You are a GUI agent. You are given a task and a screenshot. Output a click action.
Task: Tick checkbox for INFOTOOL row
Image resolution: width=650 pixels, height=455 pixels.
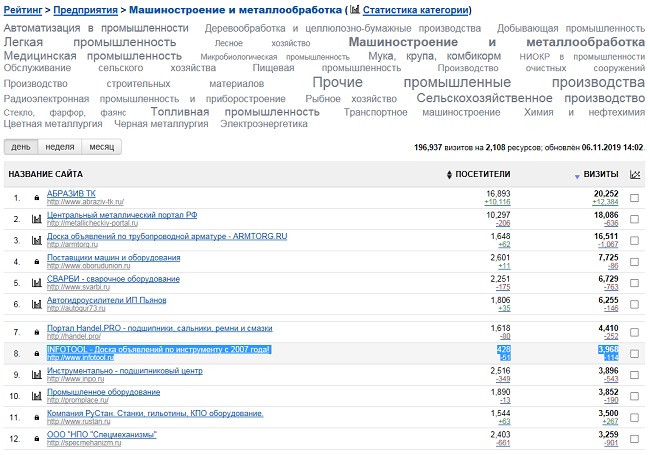tap(634, 353)
